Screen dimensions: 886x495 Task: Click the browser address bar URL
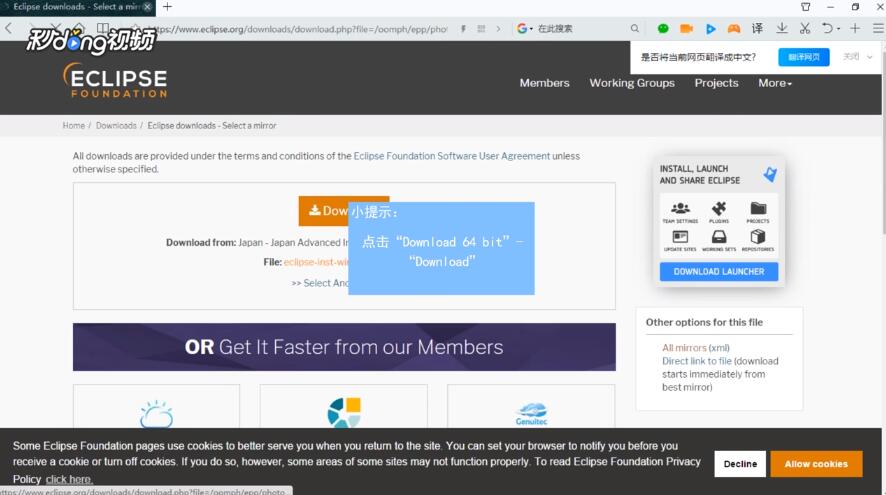299,29
